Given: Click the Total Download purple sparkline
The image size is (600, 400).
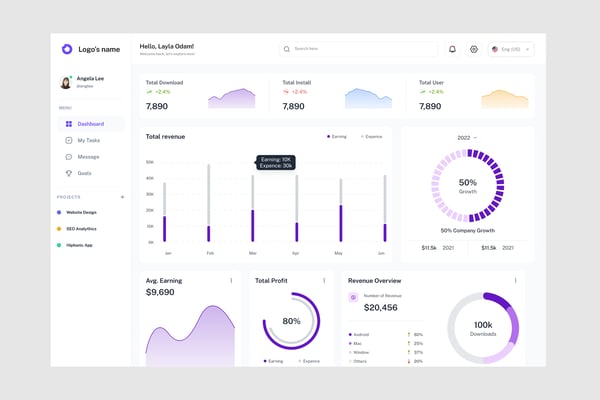Looking at the screenshot, I should (232, 98).
